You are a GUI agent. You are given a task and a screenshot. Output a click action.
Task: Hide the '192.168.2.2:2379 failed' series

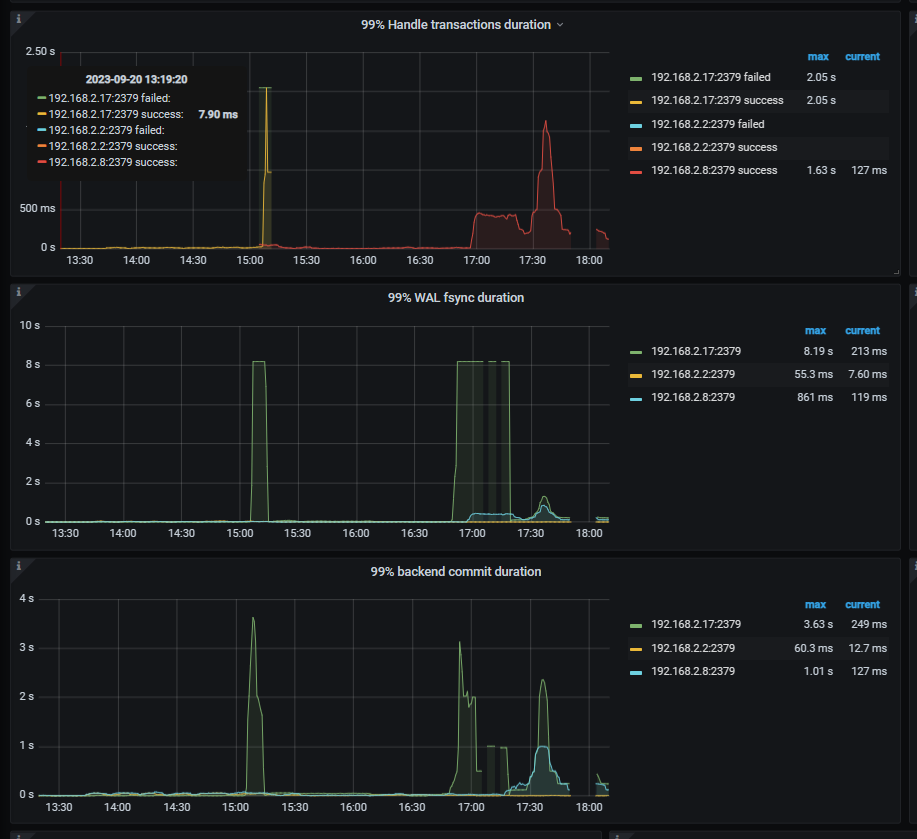705,123
